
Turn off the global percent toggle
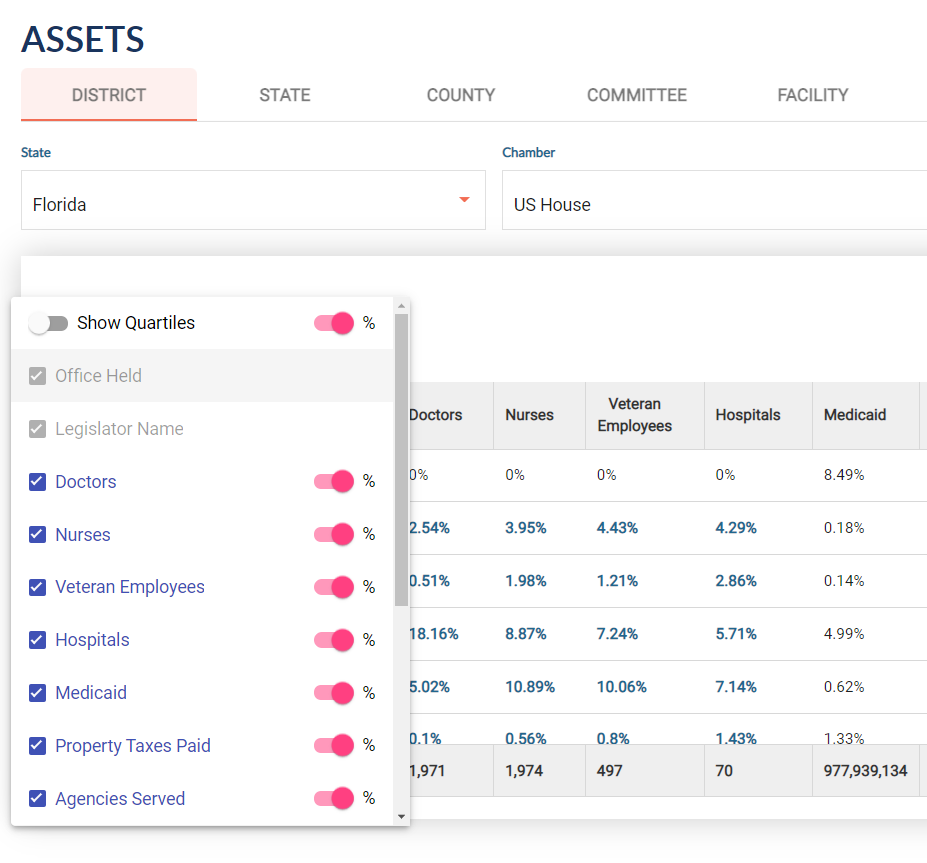334,324
